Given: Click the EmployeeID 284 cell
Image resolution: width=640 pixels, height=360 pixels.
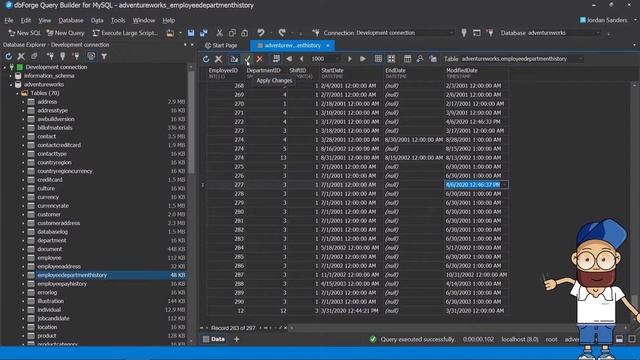Looking at the screenshot, I should [226, 248].
